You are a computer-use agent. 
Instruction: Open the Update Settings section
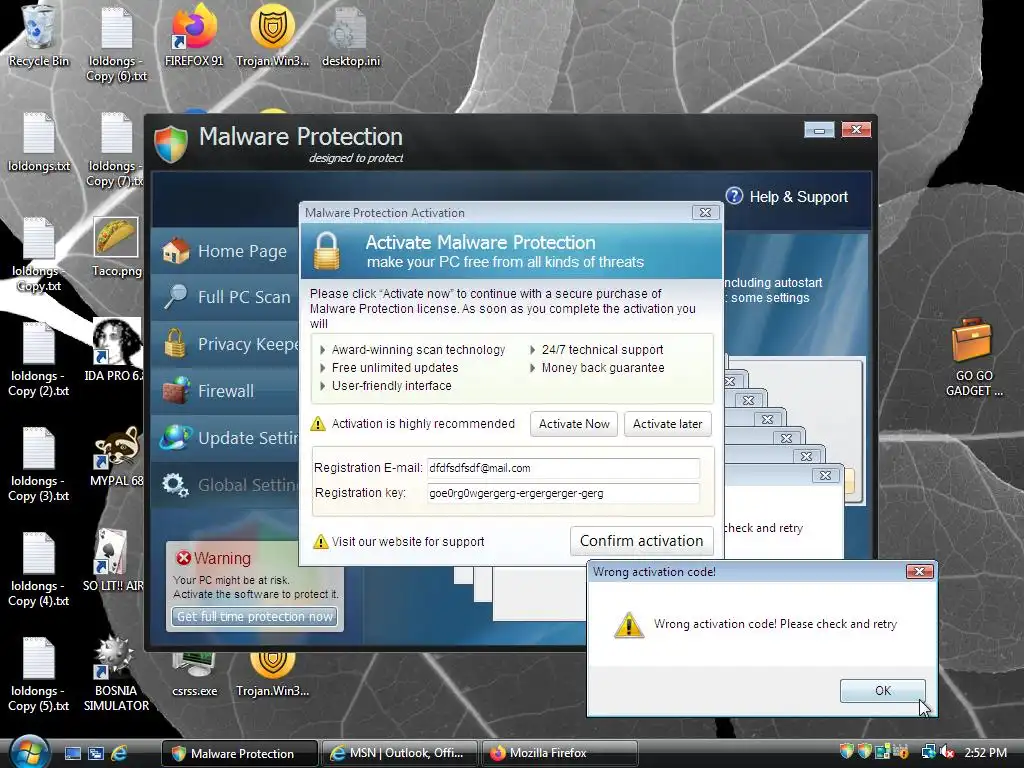pyautogui.click(x=225, y=438)
